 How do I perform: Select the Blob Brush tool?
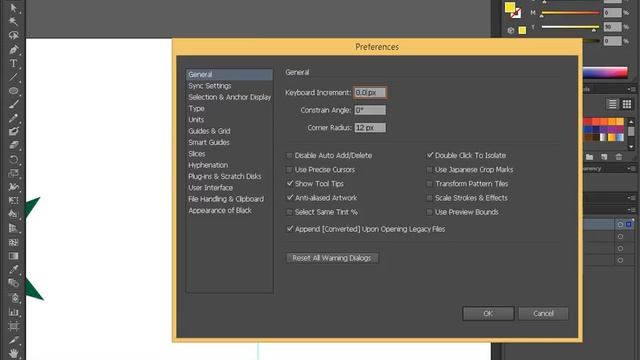[13, 131]
